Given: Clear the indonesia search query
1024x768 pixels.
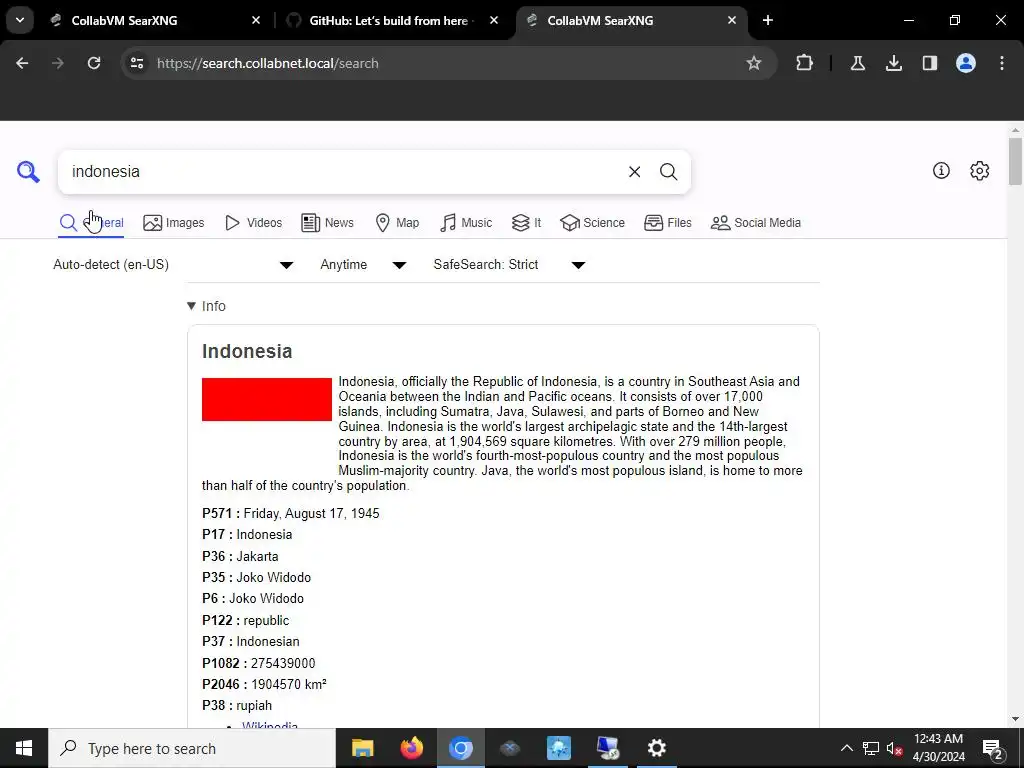Looking at the screenshot, I should [634, 172].
